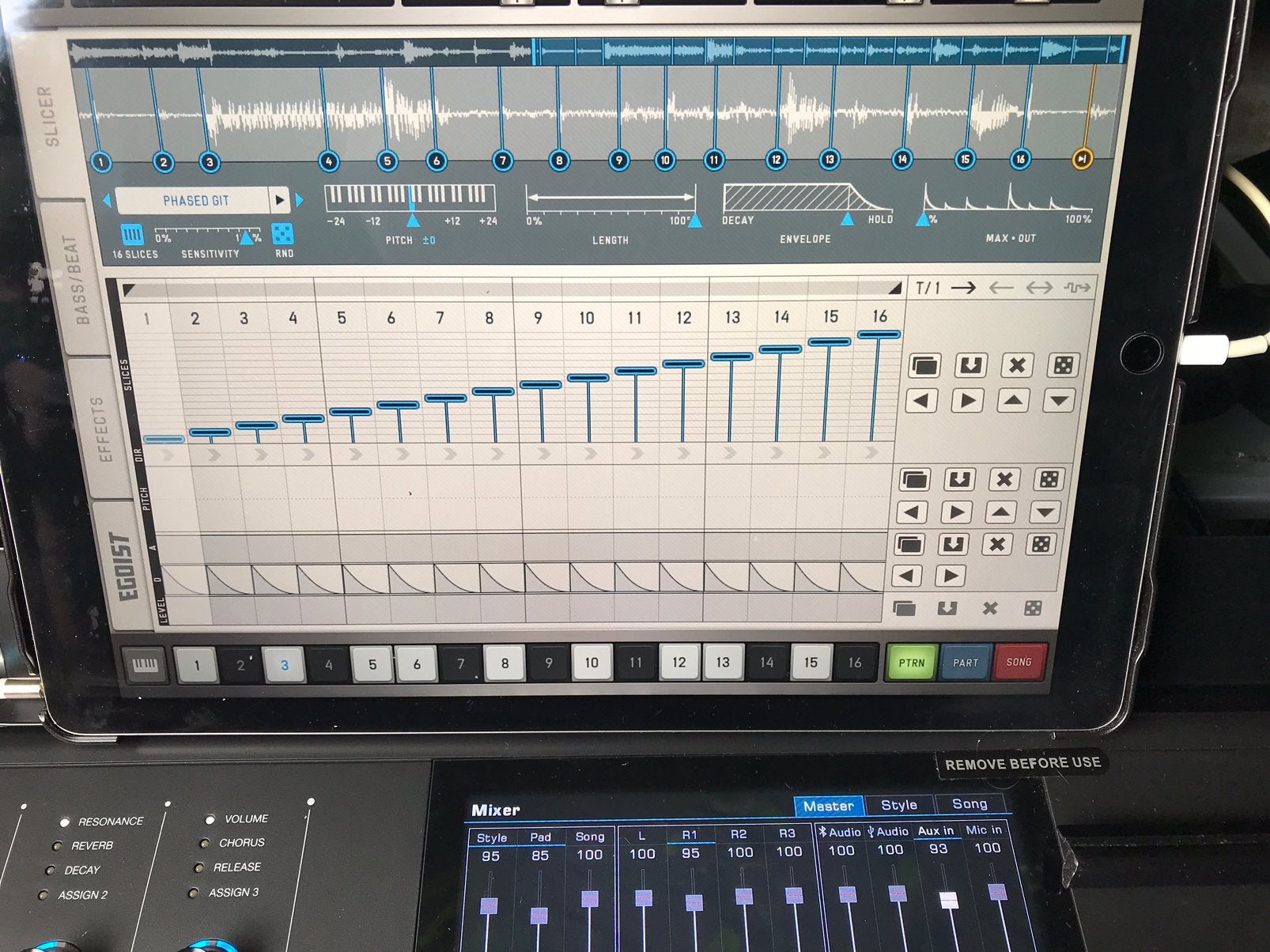Toggle pattern slot 13
Screen dimensions: 1270x952
tap(723, 663)
